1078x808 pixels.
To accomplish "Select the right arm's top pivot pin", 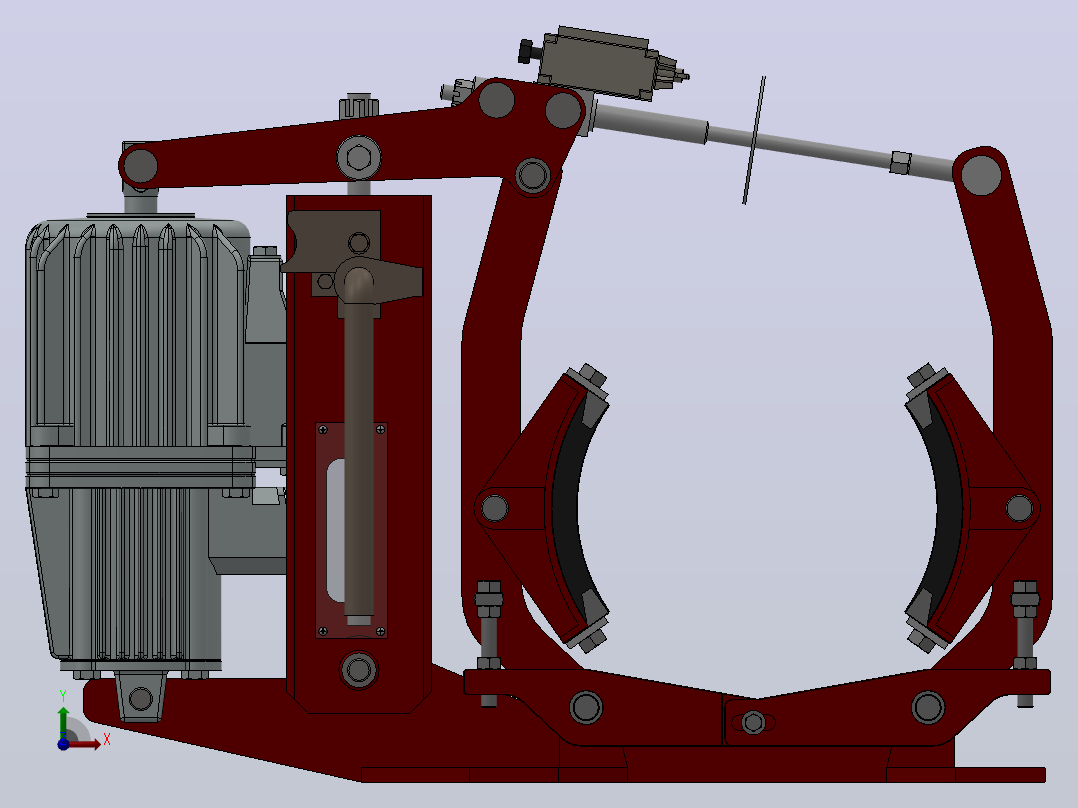I will tap(981, 175).
